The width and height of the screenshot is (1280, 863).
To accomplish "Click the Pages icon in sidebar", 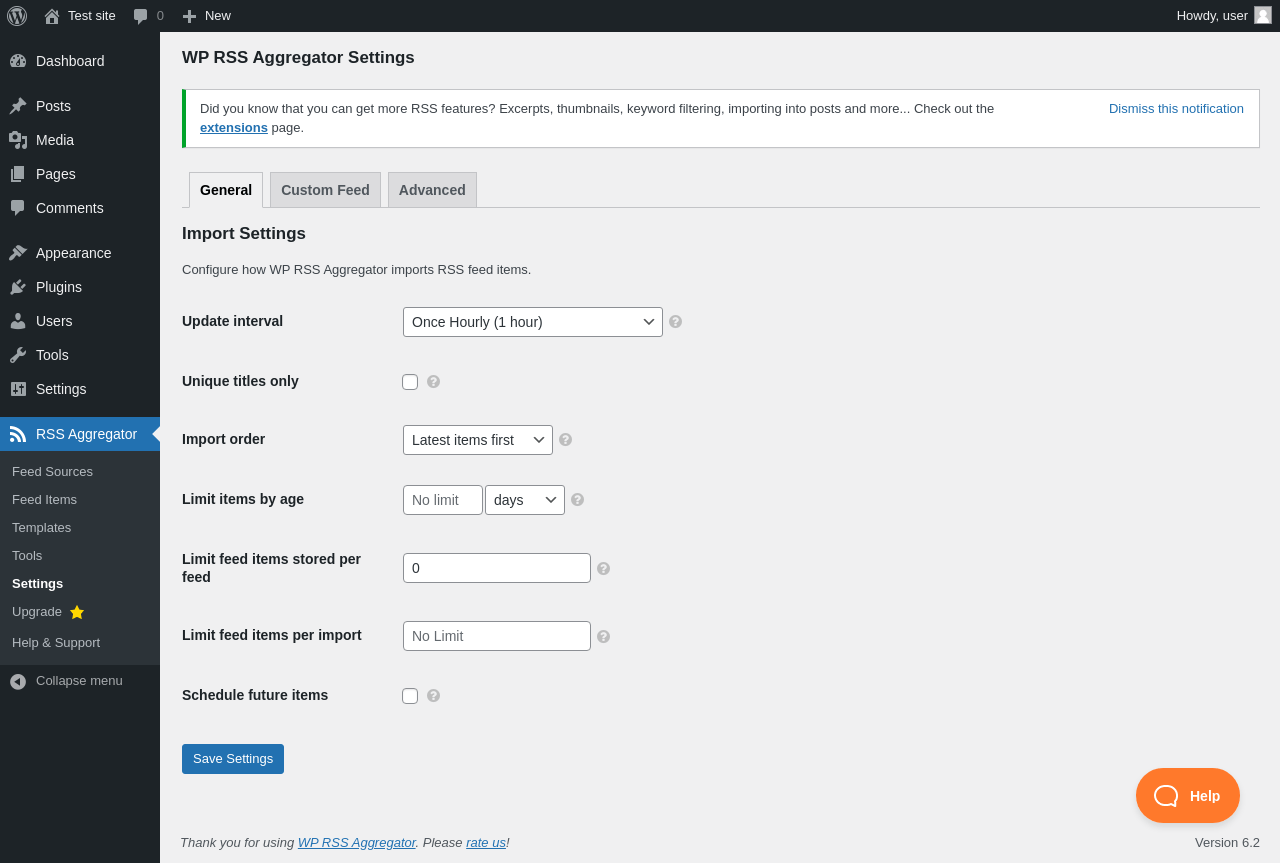I will pos(18,174).
